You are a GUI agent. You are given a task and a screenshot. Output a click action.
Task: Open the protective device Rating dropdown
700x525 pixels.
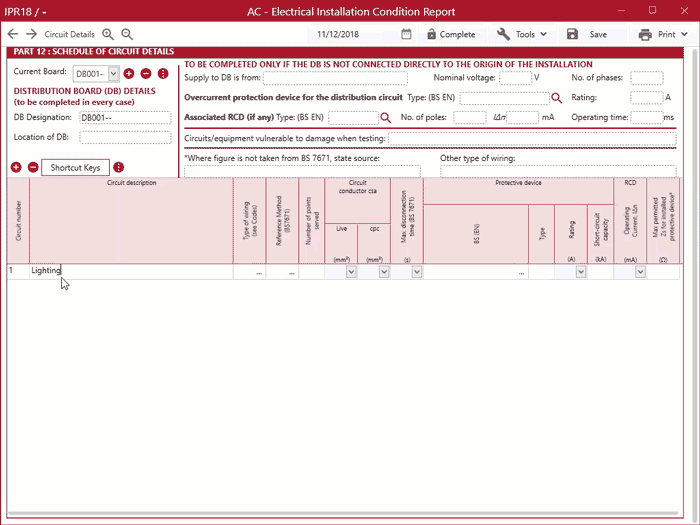581,271
